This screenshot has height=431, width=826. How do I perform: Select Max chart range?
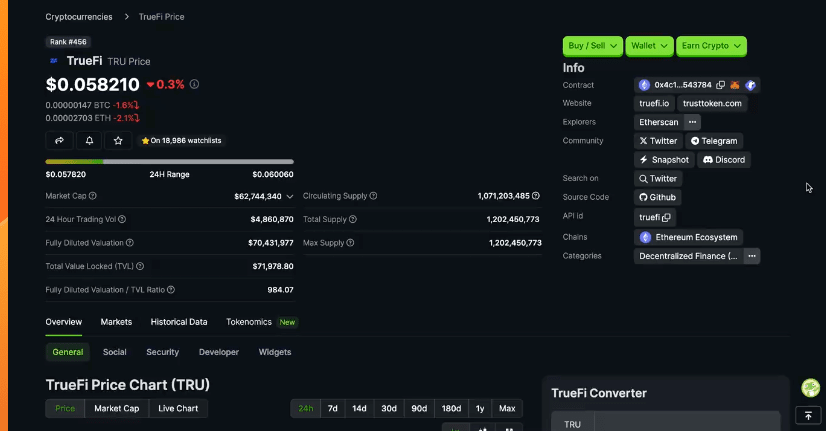[507, 408]
